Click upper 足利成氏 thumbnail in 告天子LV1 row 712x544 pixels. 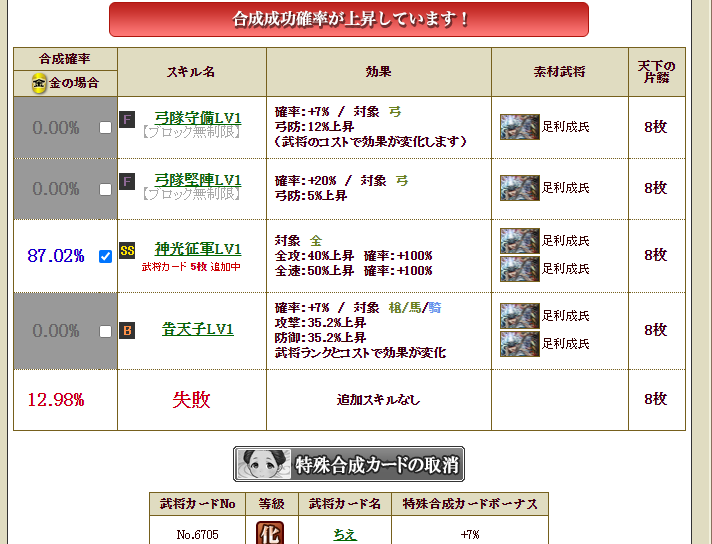click(519, 316)
